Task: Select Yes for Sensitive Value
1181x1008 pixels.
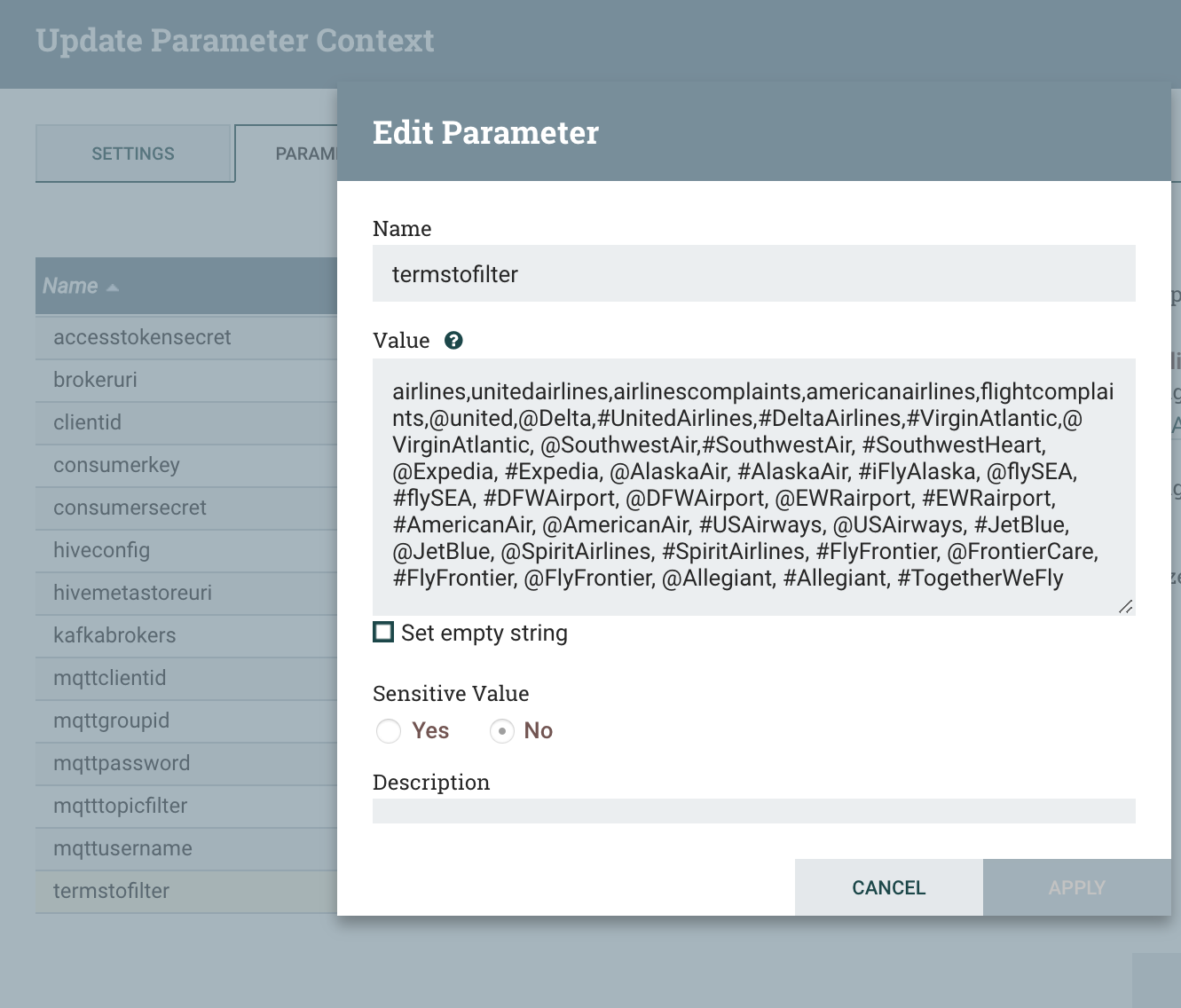Action: click(389, 731)
